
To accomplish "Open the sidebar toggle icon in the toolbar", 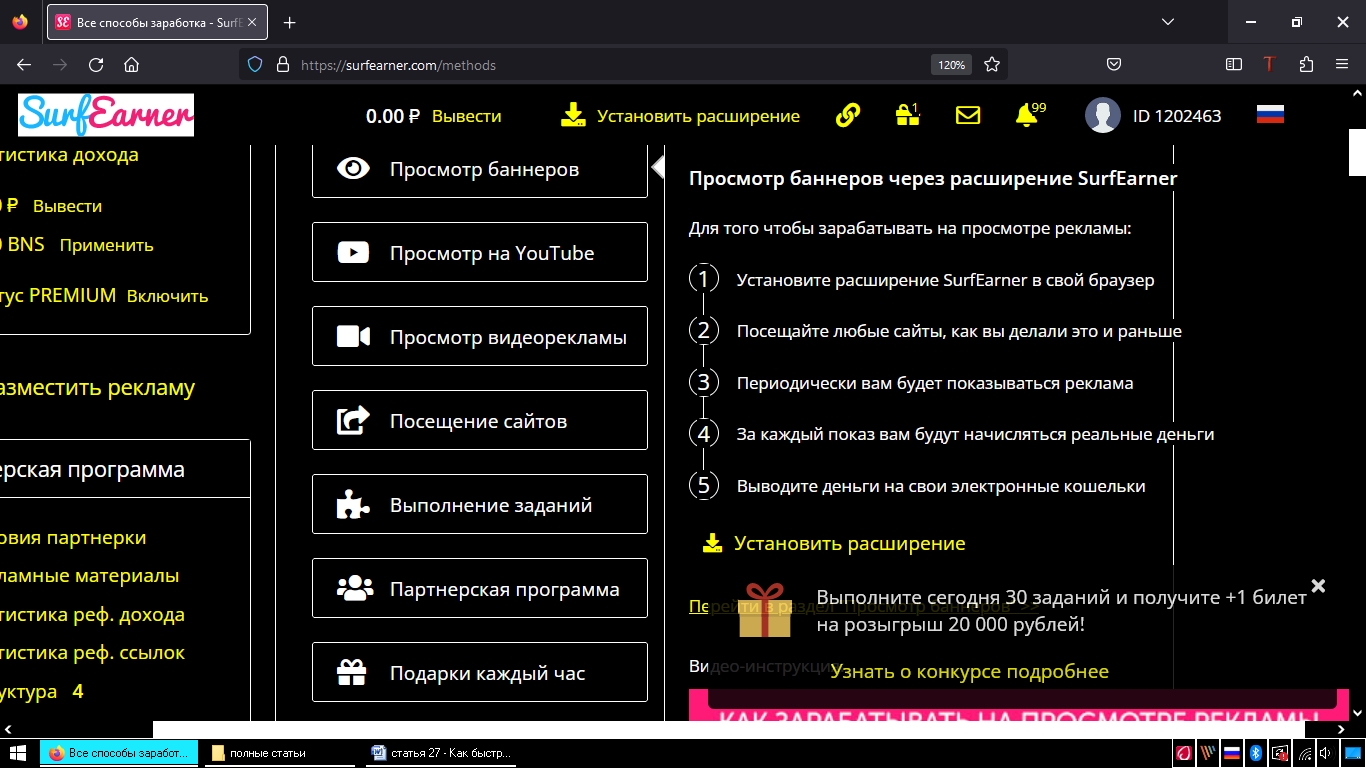I will 1234,64.
